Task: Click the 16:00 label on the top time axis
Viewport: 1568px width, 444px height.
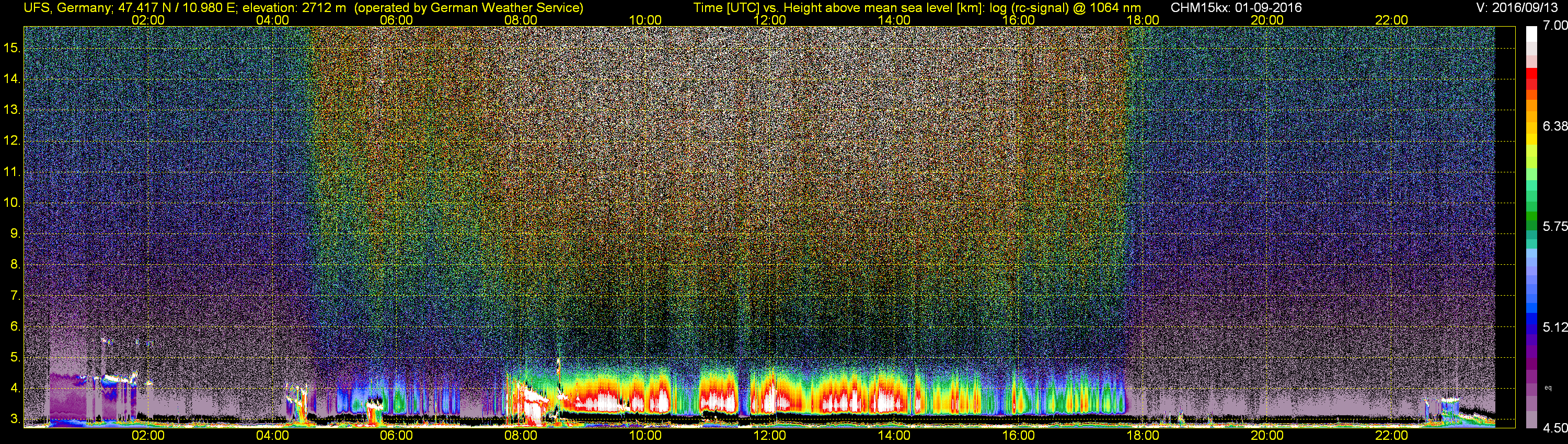Action: pos(1018,20)
